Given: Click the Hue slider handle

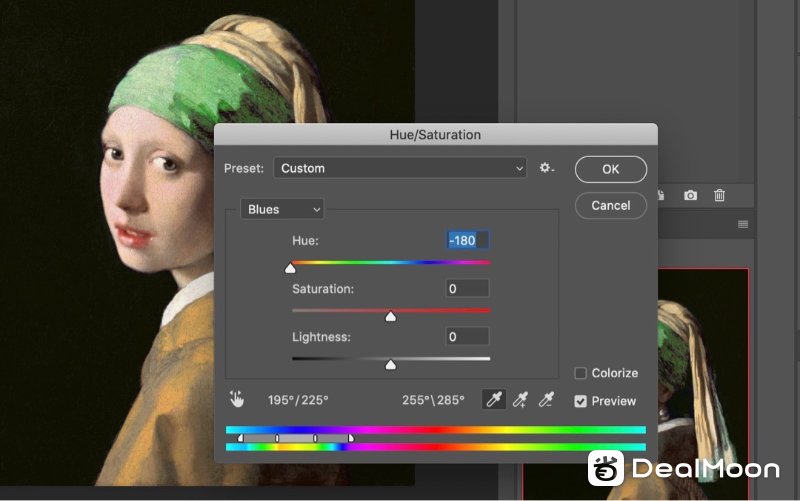Looking at the screenshot, I should pos(290,268).
